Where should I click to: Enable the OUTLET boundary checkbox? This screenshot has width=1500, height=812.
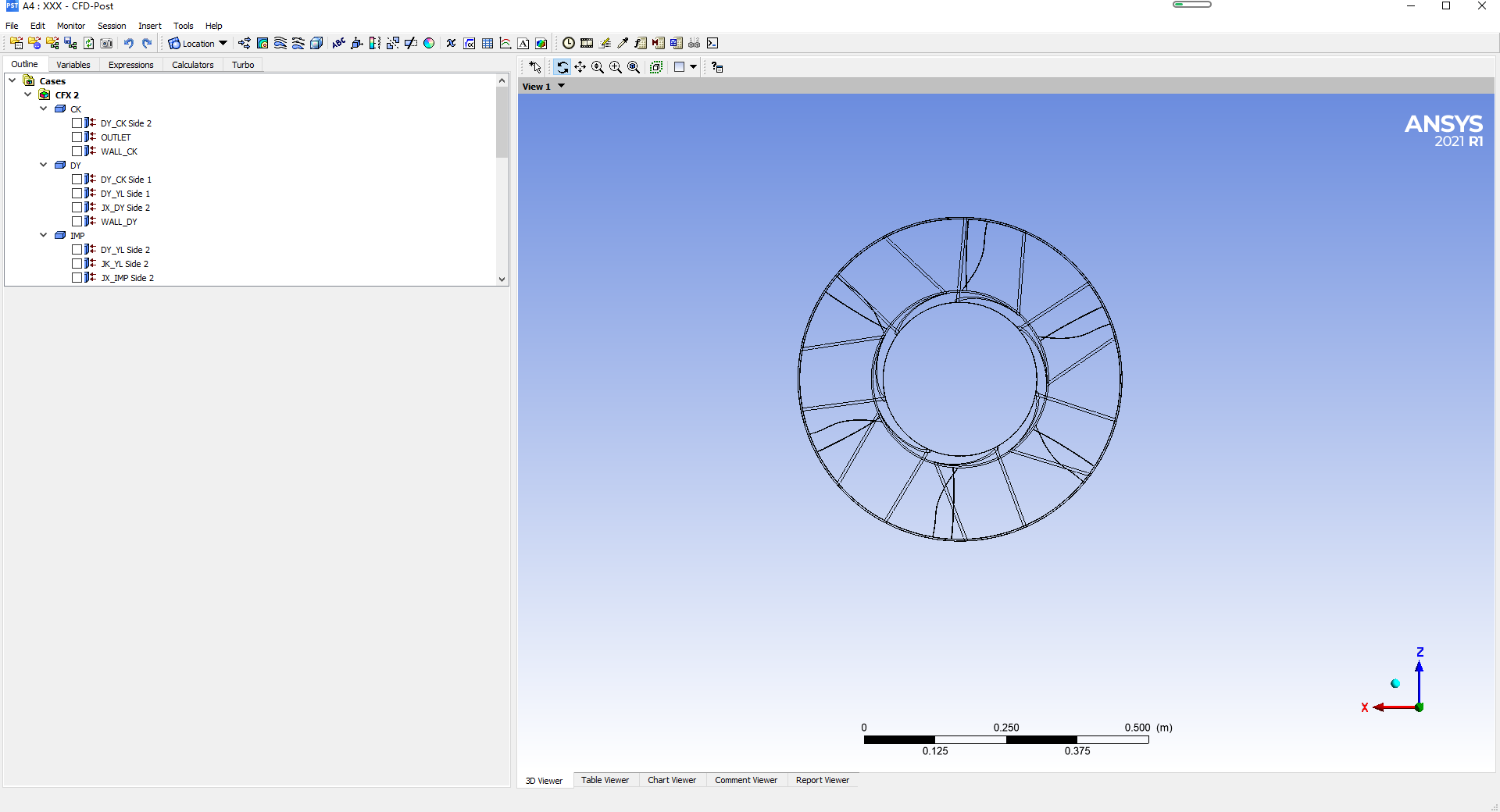(77, 137)
